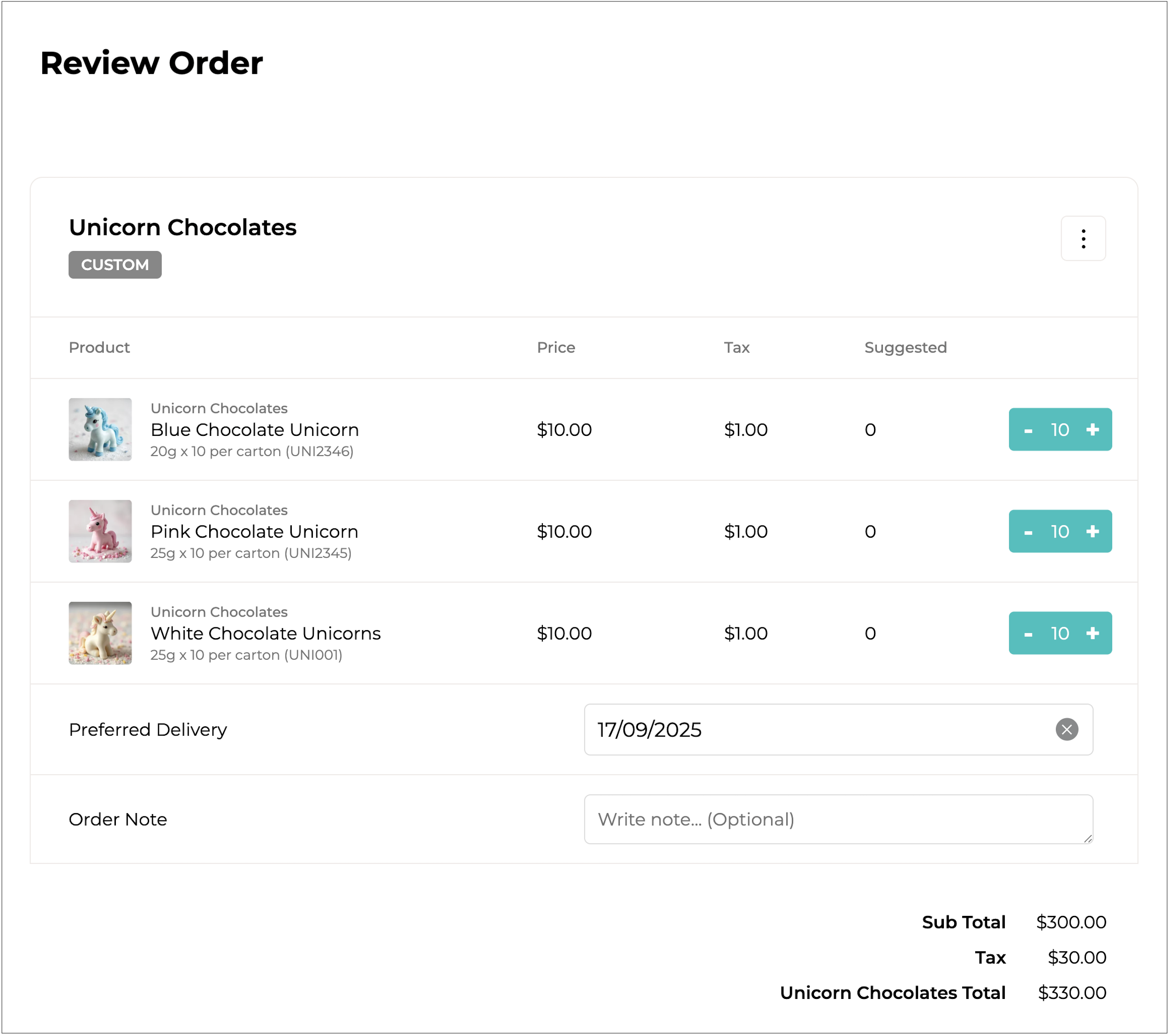
Task: Open the three-dot menu for Unicorn Chocolates
Action: (1083, 238)
